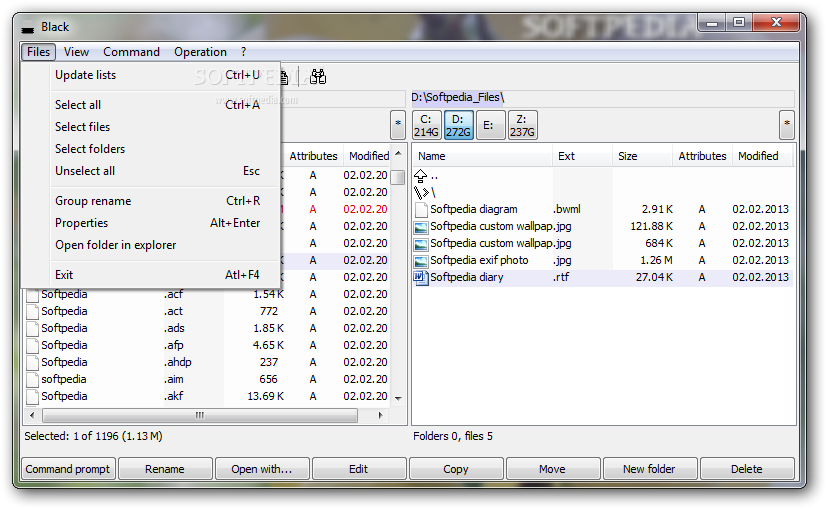
Task: Open the Files menu
Action: (39, 52)
